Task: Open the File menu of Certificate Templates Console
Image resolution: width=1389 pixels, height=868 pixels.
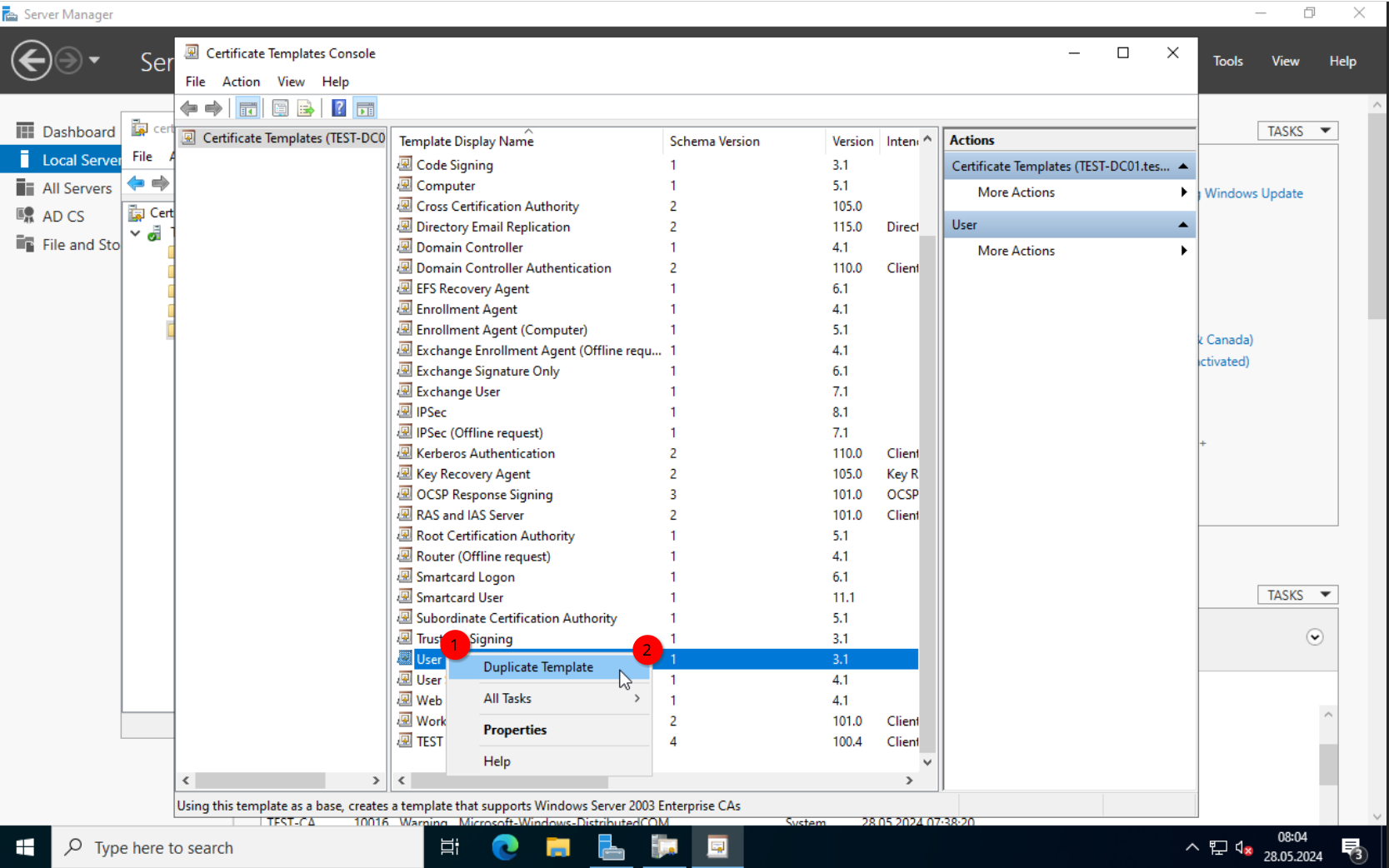Action: pyautogui.click(x=195, y=82)
